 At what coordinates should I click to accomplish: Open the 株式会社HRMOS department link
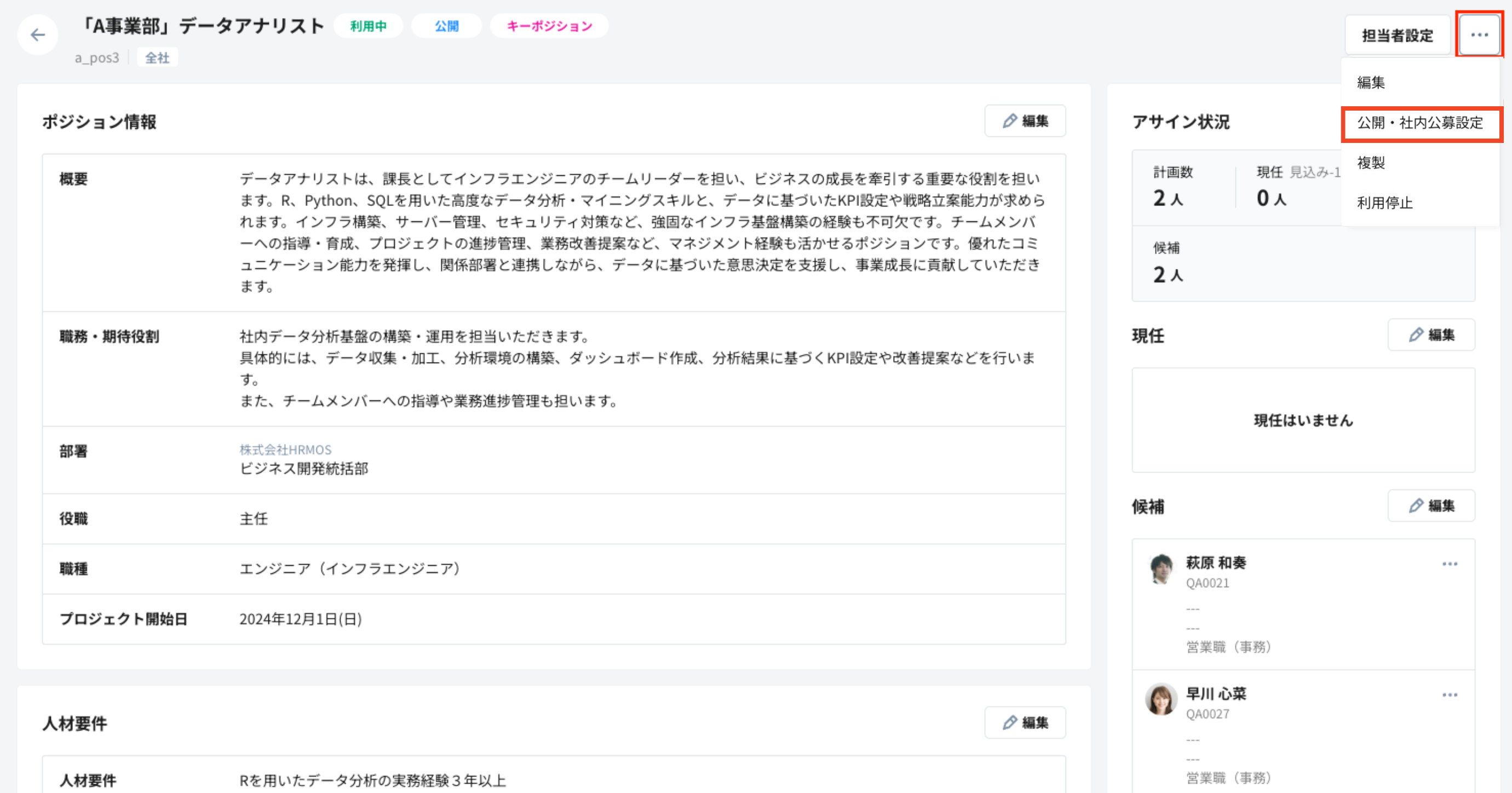click(285, 450)
